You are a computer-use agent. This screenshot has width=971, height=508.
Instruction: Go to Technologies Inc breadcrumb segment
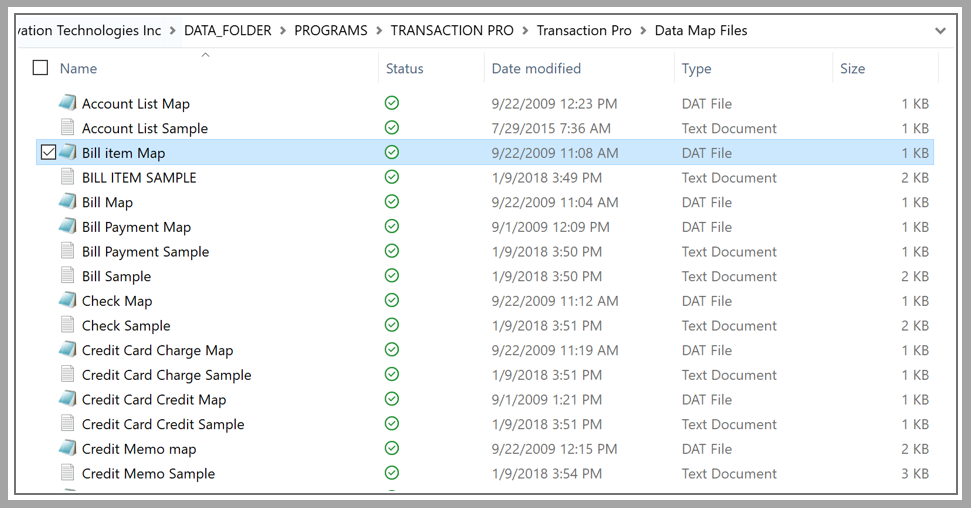click(x=90, y=30)
